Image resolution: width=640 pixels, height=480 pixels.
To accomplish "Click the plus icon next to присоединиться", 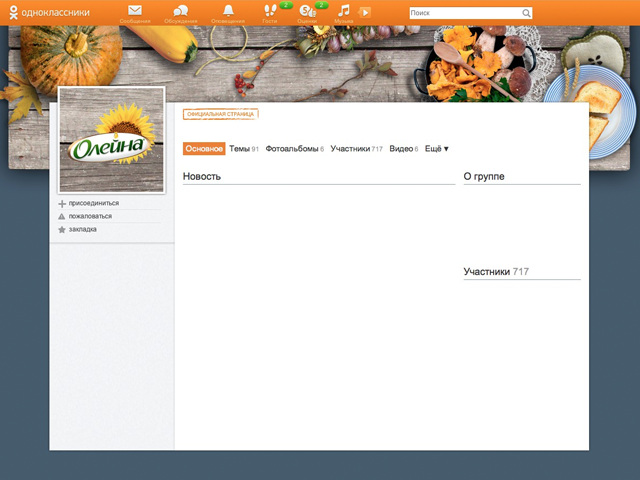I will pyautogui.click(x=62, y=203).
